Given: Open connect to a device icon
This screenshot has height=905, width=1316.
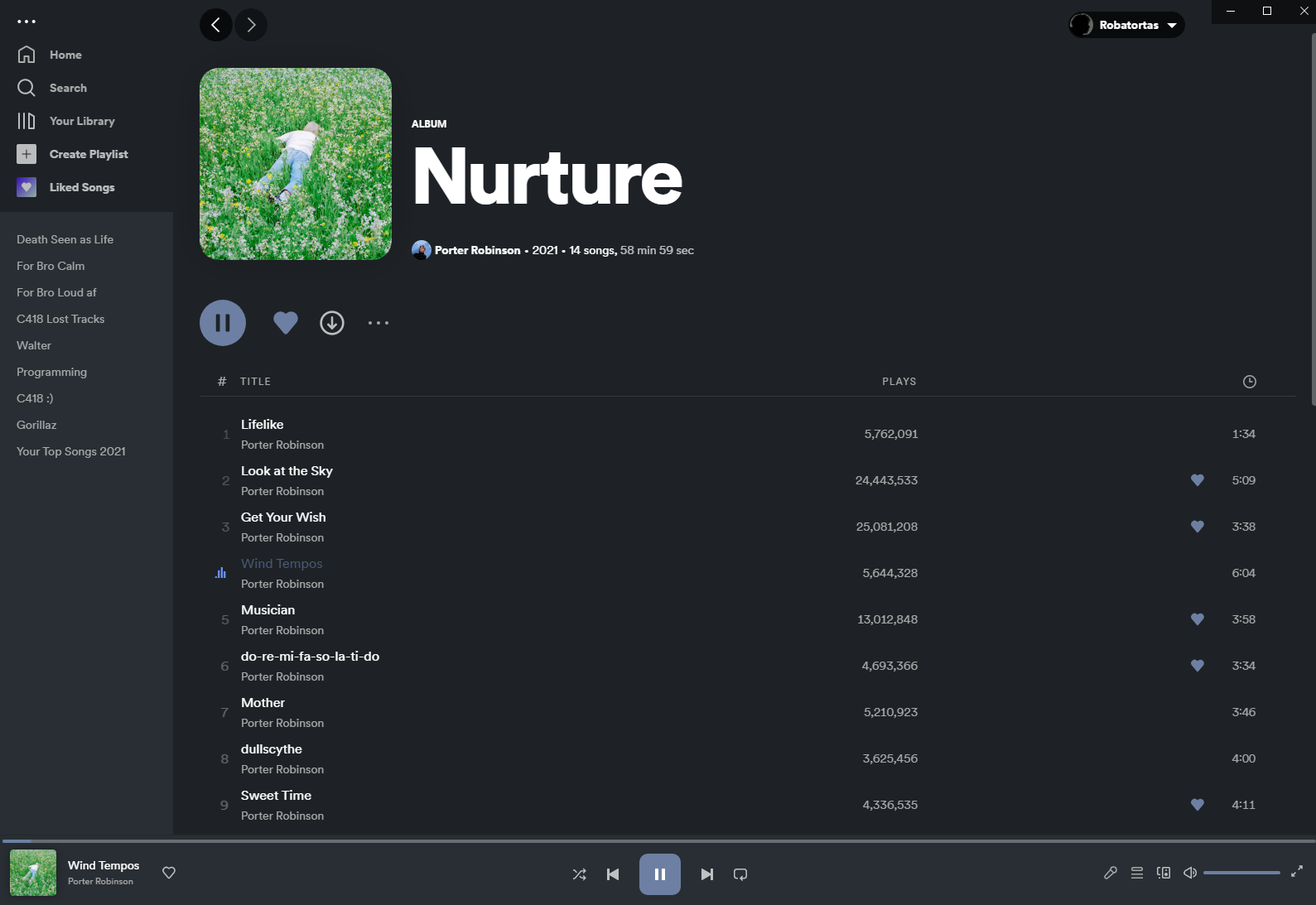Looking at the screenshot, I should (1164, 873).
